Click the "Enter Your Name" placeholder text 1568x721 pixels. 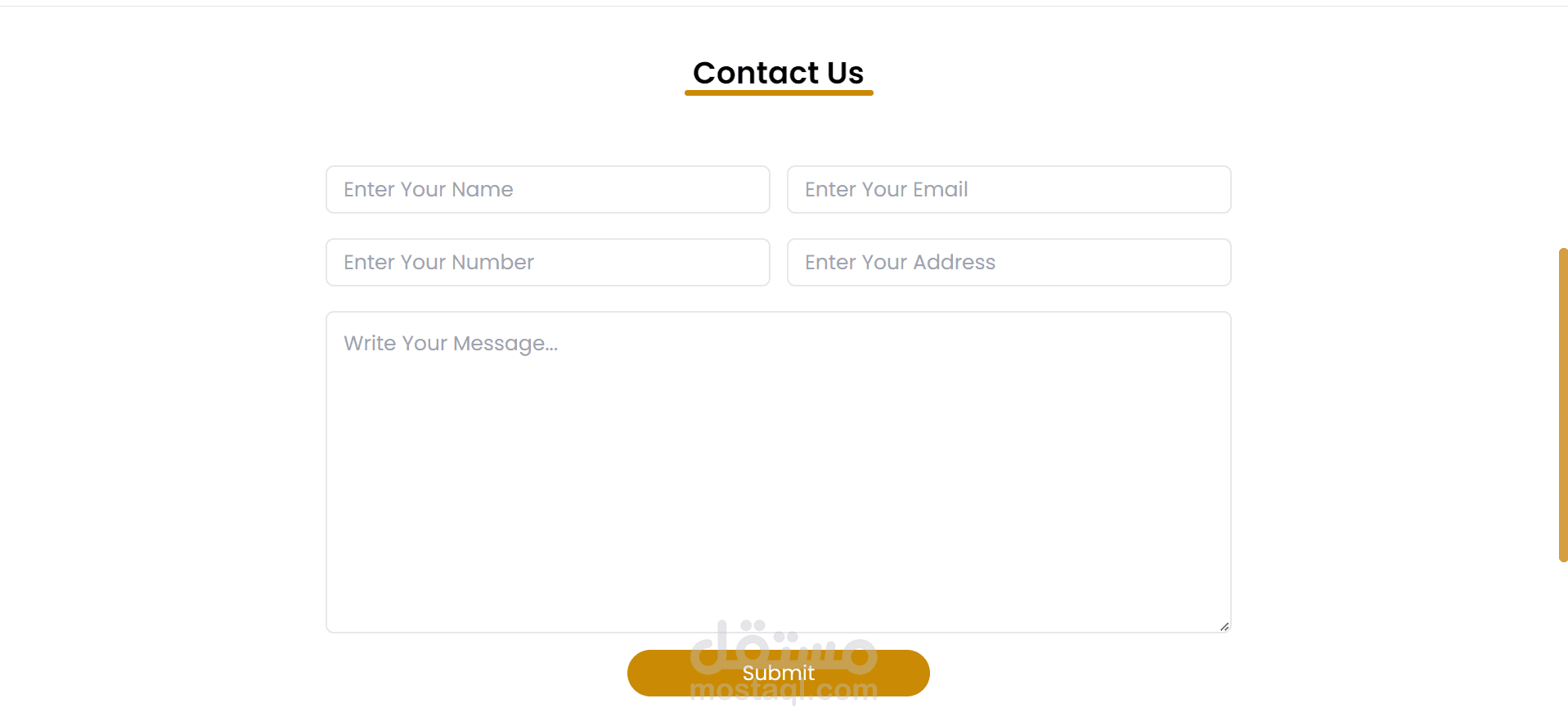click(428, 190)
